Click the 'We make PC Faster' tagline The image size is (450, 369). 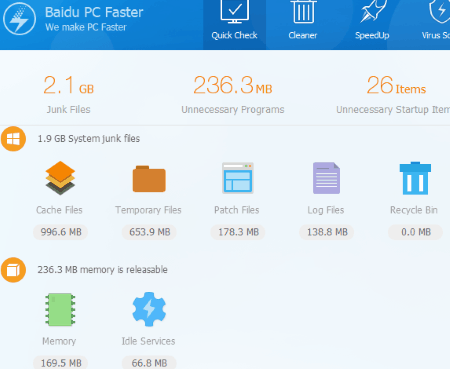[86, 27]
